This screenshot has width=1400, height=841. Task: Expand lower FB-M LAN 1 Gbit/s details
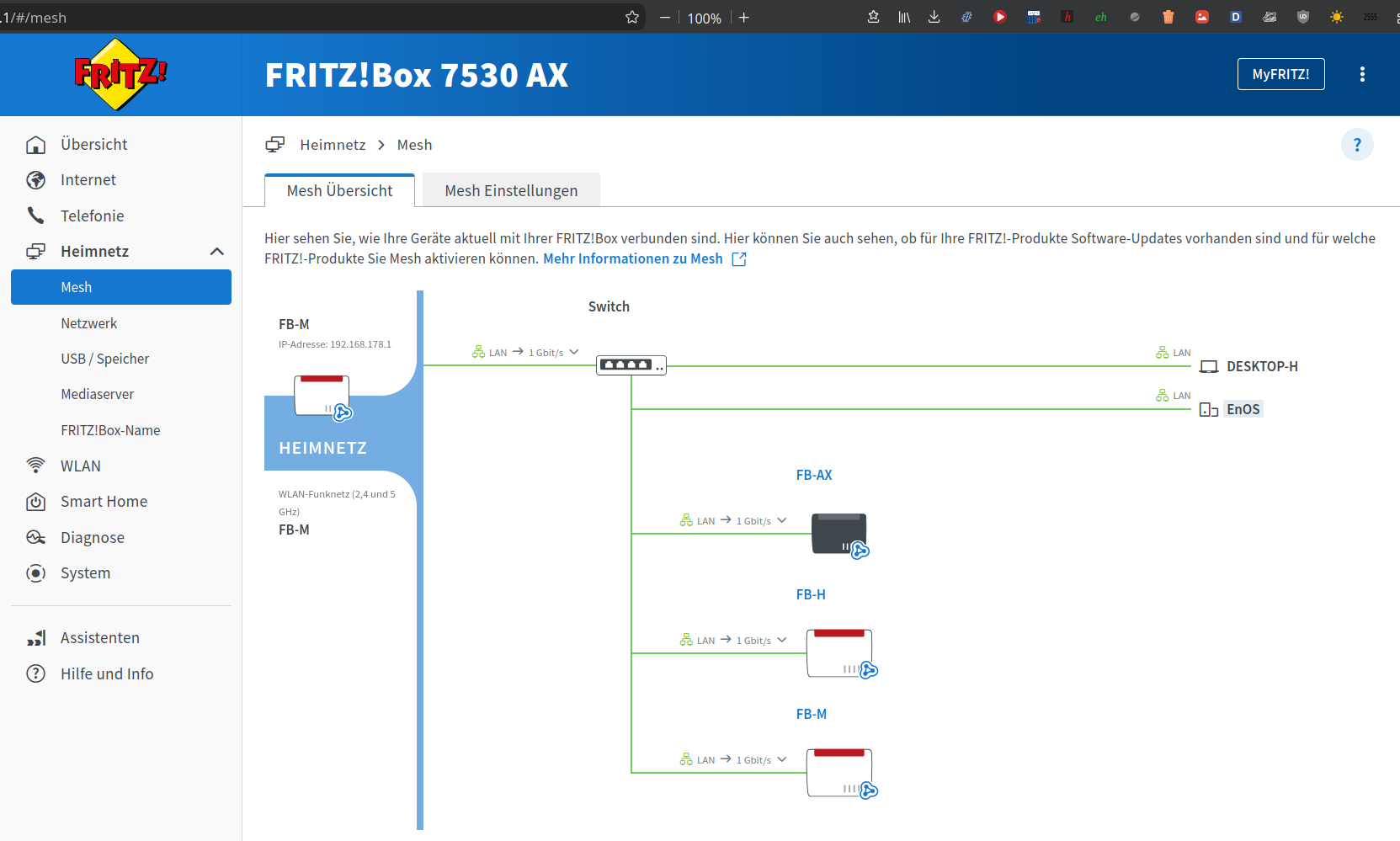point(782,759)
